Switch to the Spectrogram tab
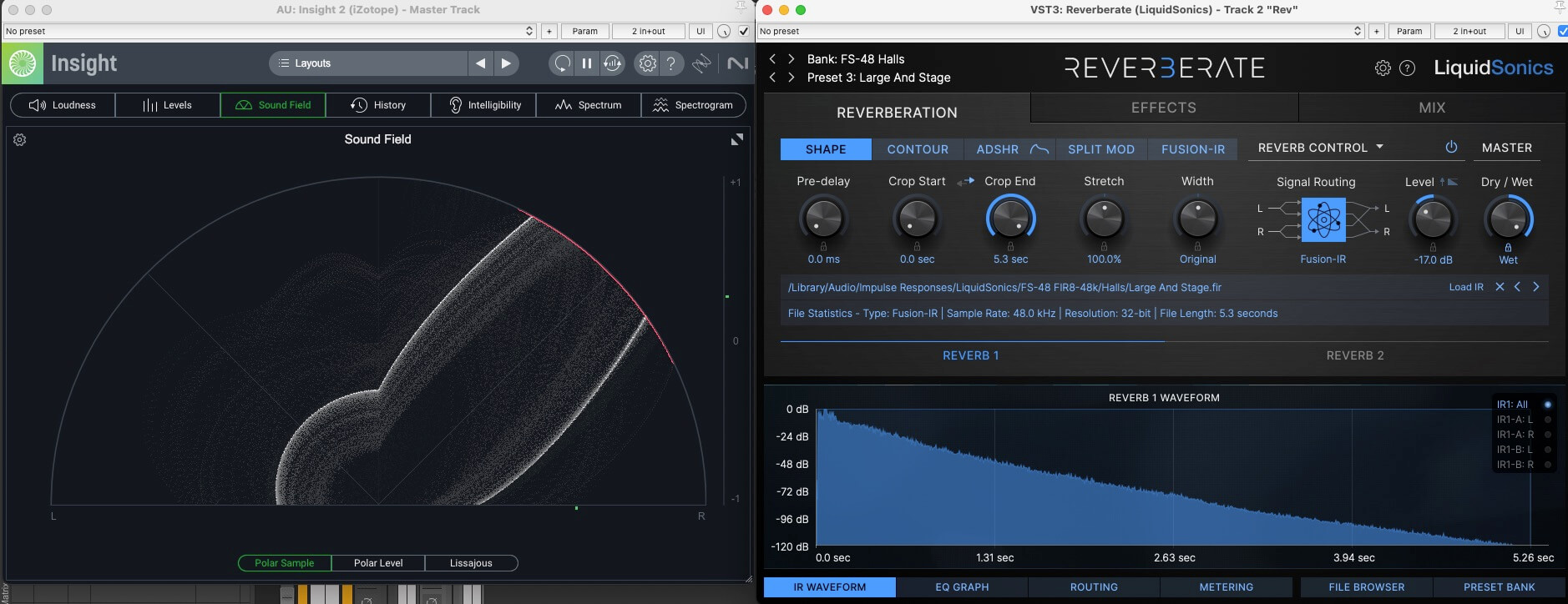The image size is (1568, 604). [693, 105]
